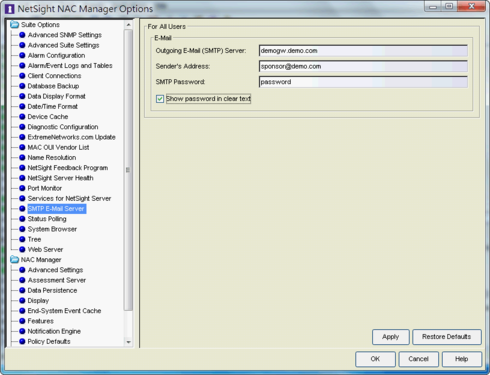Click the blue bullet beside Client Connections

(x=22, y=76)
